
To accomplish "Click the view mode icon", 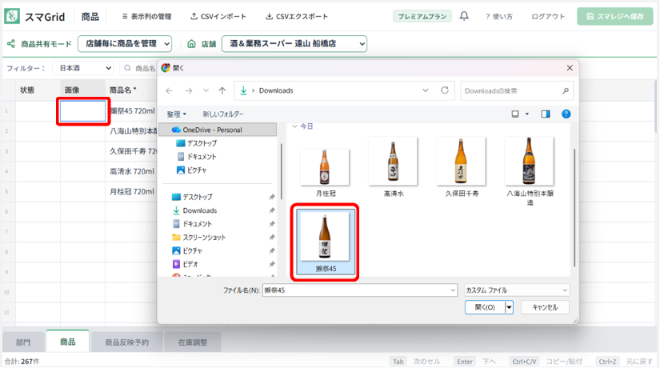I will pyautogui.click(x=515, y=114).
